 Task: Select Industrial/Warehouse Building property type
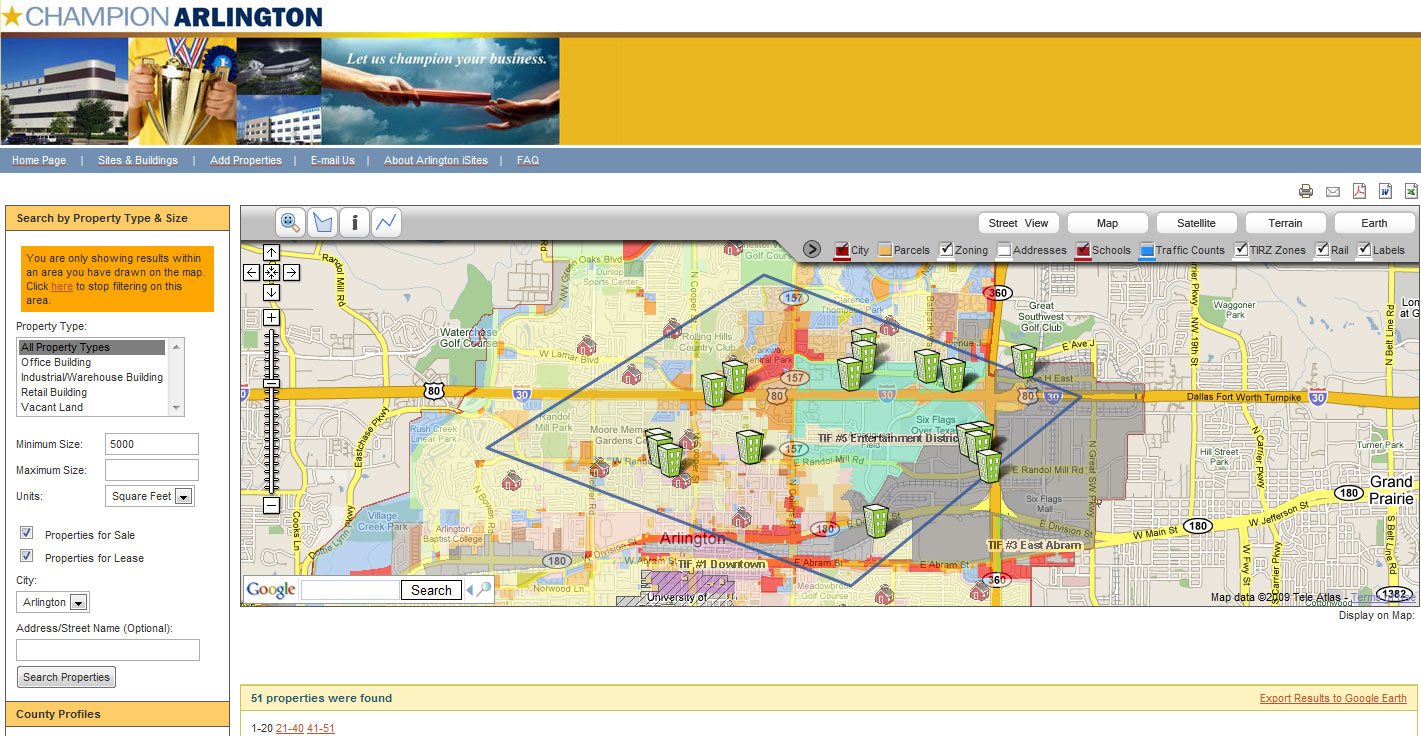click(92, 378)
